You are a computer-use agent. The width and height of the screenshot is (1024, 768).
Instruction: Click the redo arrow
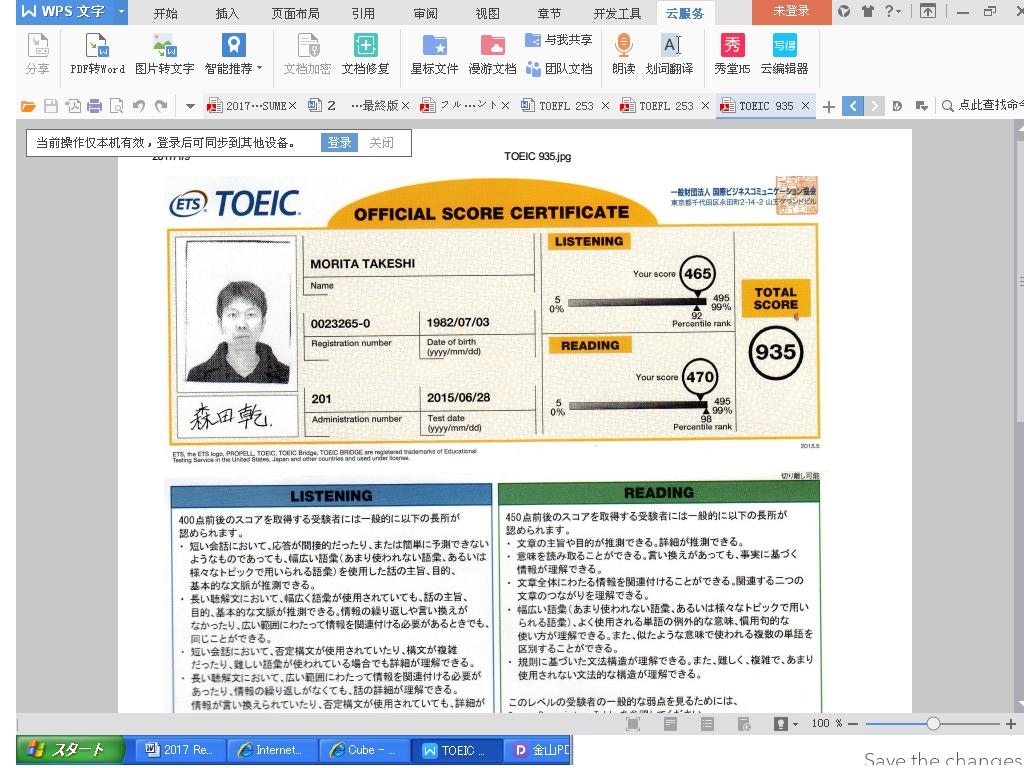pos(161,106)
